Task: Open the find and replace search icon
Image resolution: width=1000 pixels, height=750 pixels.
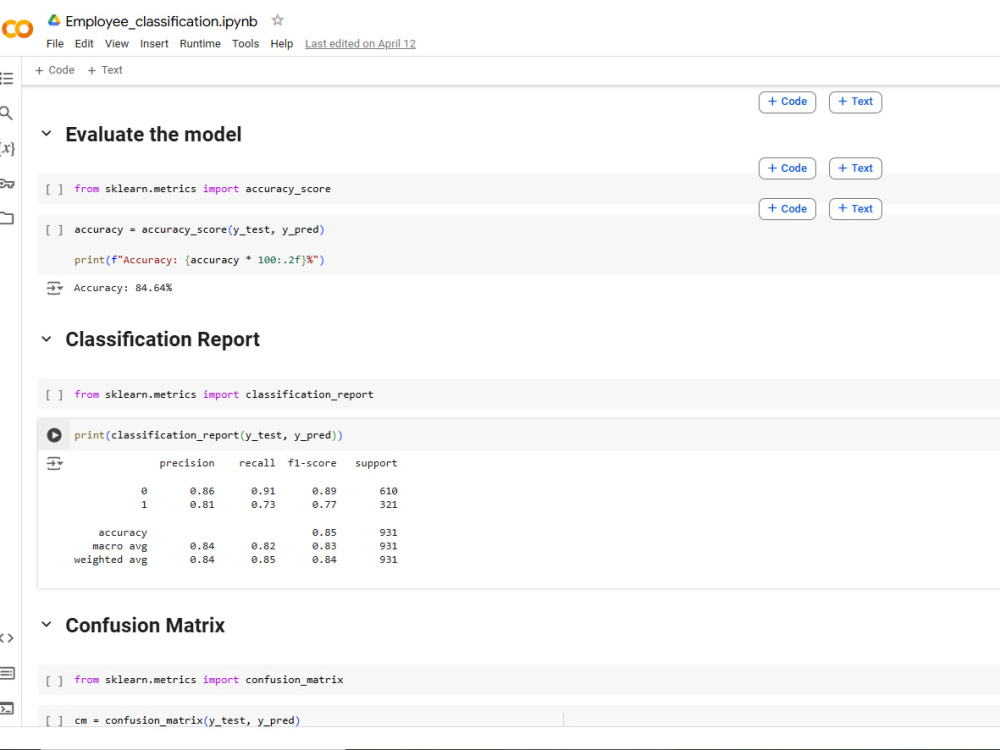Action: pyautogui.click(x=6, y=113)
